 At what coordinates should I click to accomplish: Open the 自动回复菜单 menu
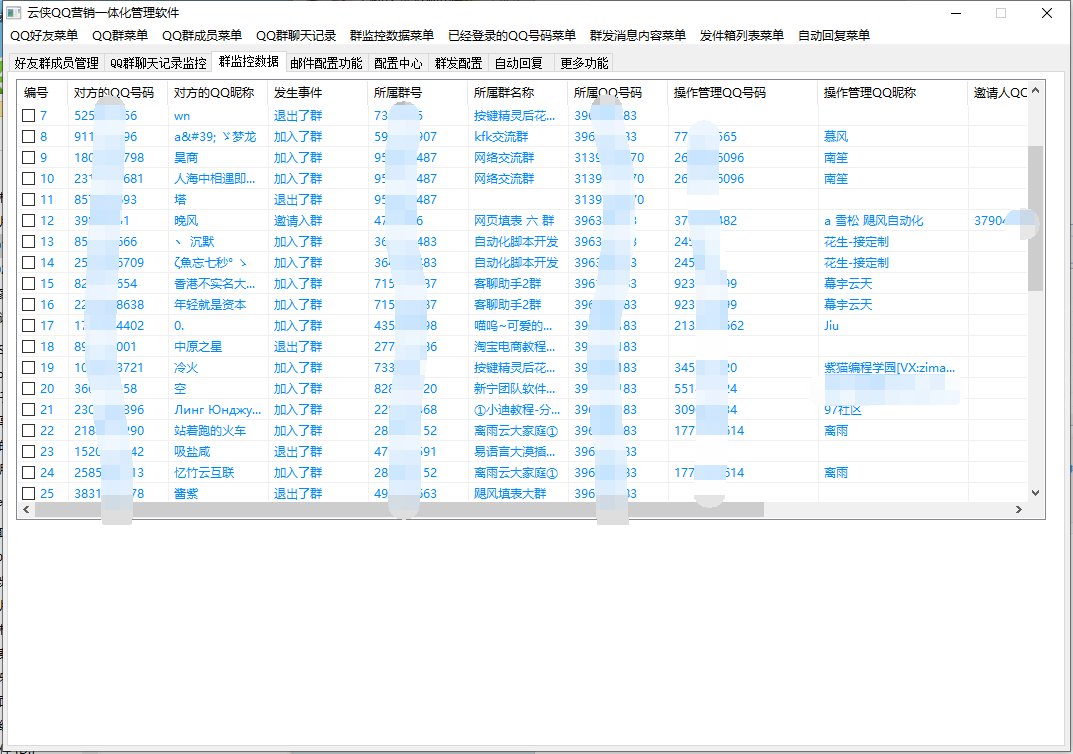833,36
